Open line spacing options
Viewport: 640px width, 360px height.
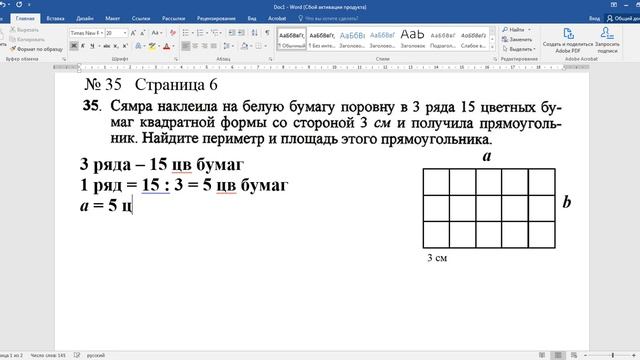pos(227,46)
